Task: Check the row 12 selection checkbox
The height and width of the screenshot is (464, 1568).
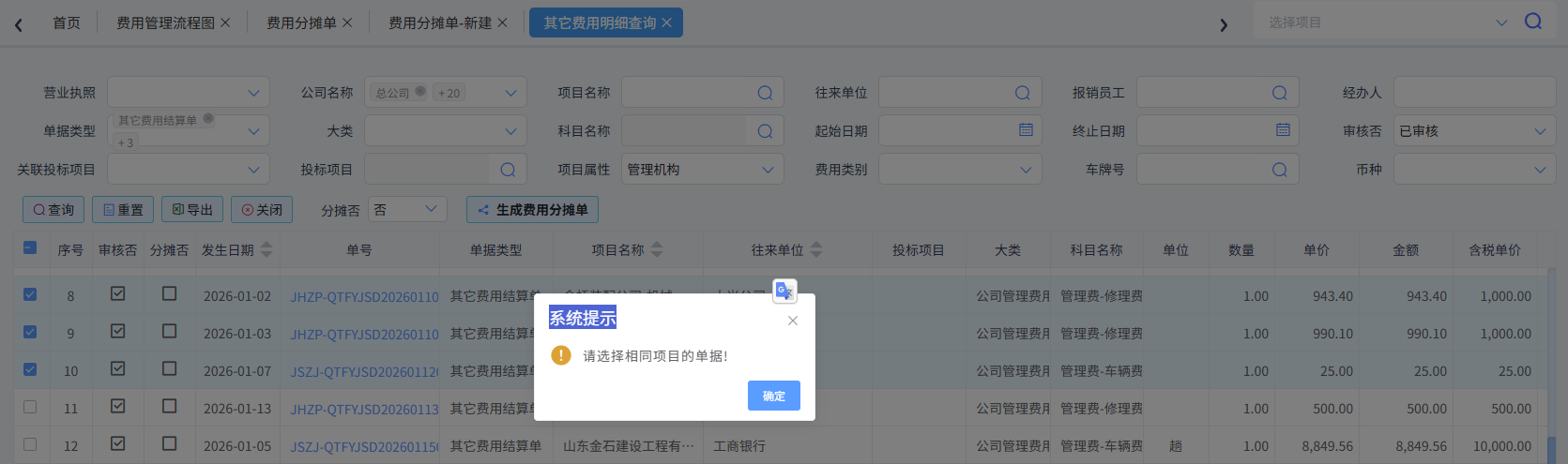Action: tap(30, 444)
